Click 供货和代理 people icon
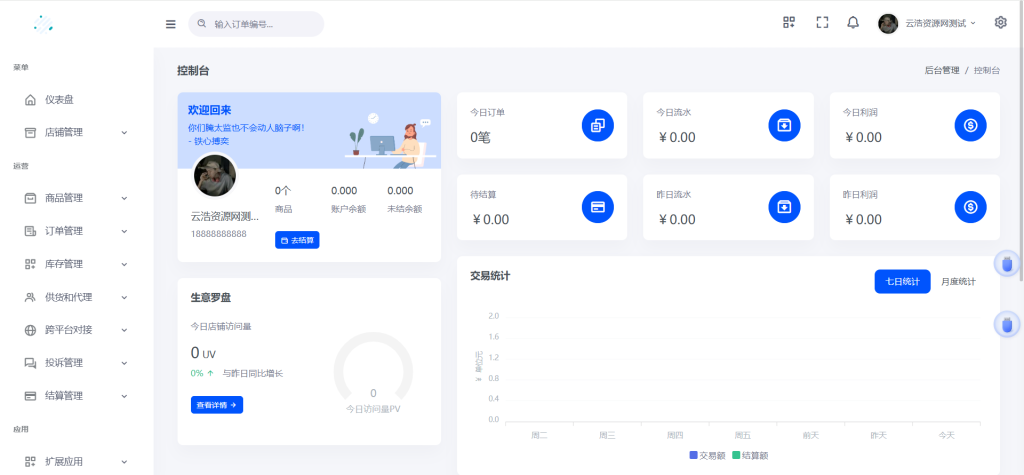The height and width of the screenshot is (475, 1024). pyautogui.click(x=30, y=297)
